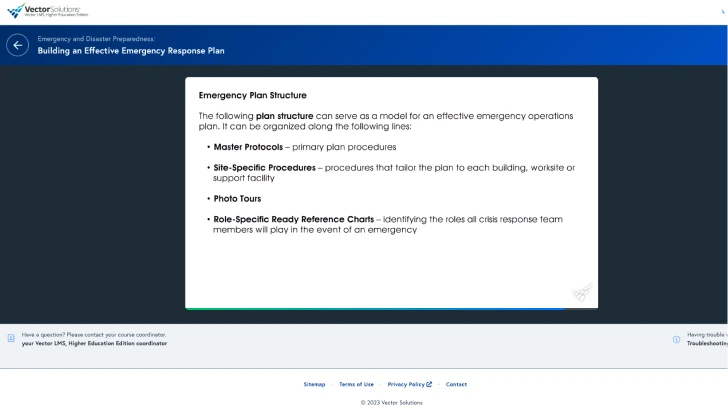Click the 'Emergency and Disaster Preparedness' course label
Viewport: 728px width, 408px height.
96,38
